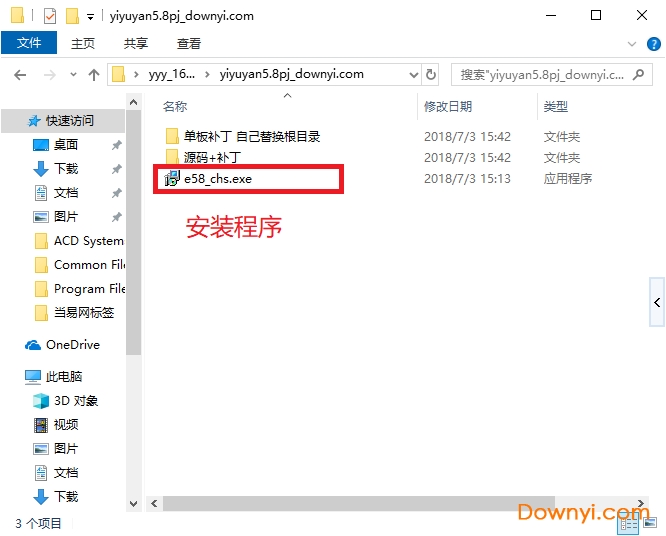Click the Back navigation arrow
666x536 pixels.
click(x=20, y=74)
